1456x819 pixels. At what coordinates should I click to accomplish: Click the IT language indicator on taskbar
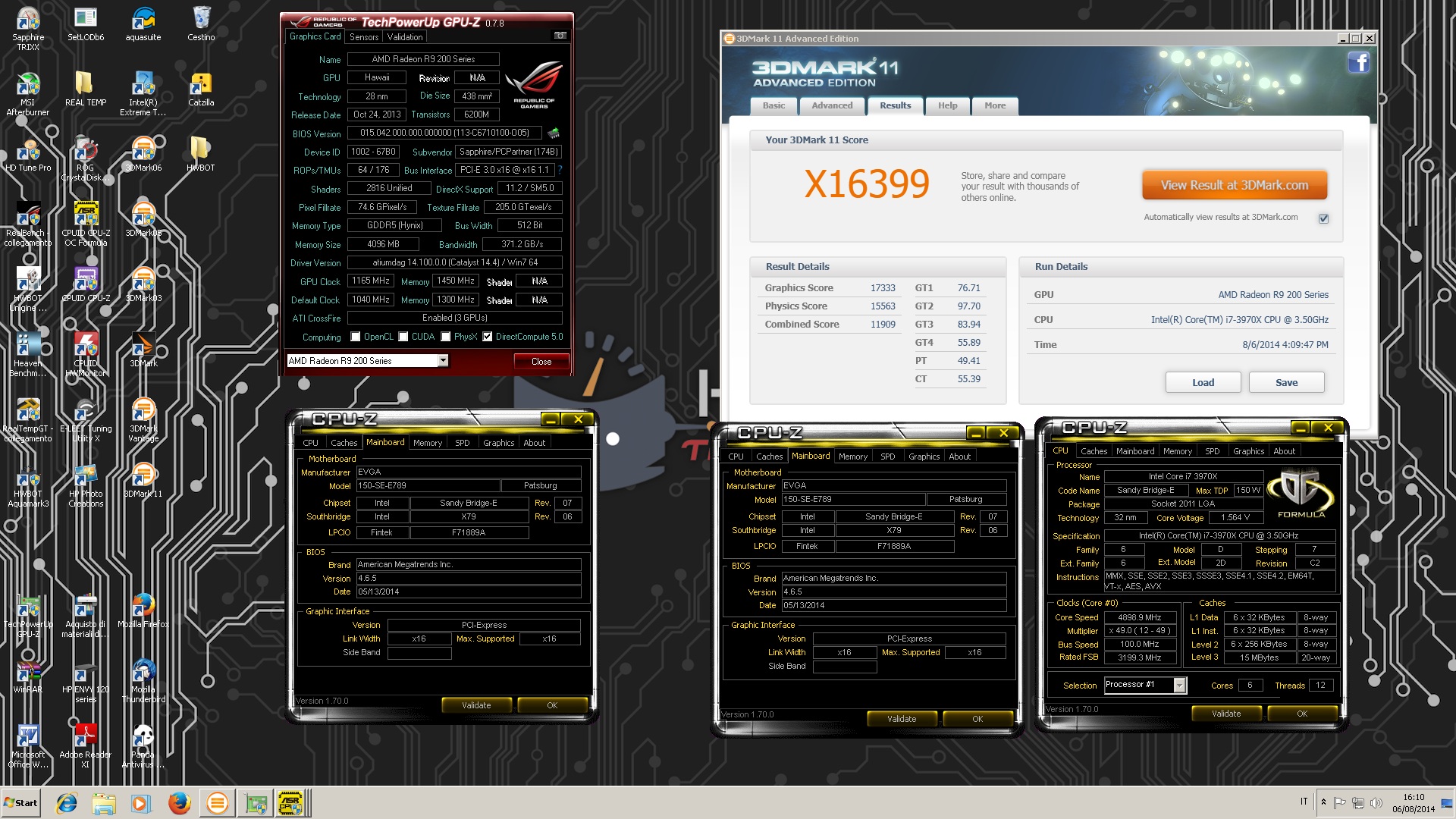(x=1304, y=802)
